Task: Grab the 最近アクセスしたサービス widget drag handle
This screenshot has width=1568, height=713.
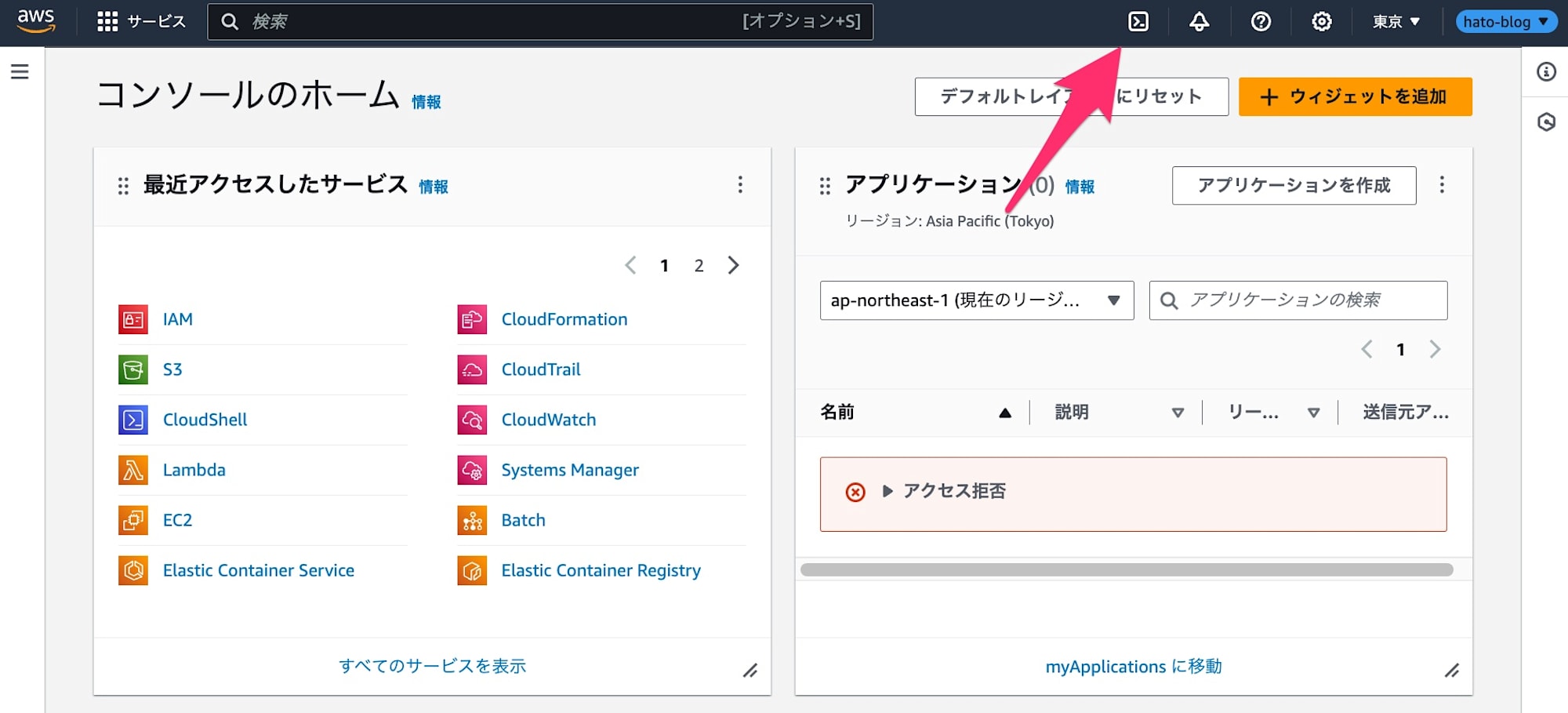Action: (123, 186)
